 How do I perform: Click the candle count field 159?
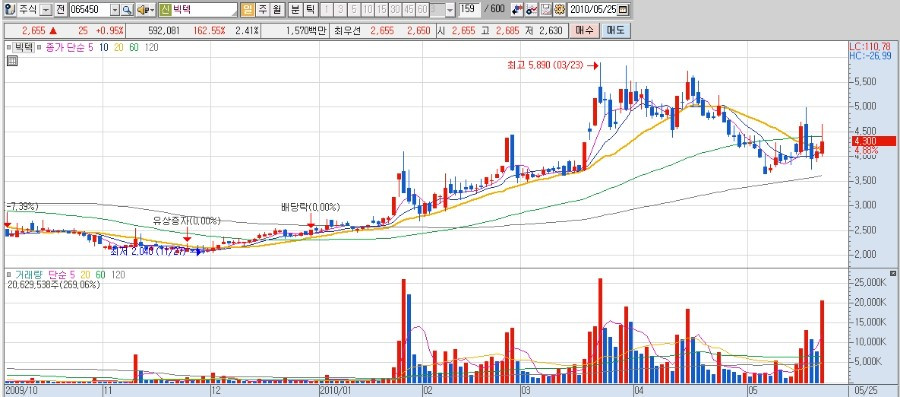(470, 9)
